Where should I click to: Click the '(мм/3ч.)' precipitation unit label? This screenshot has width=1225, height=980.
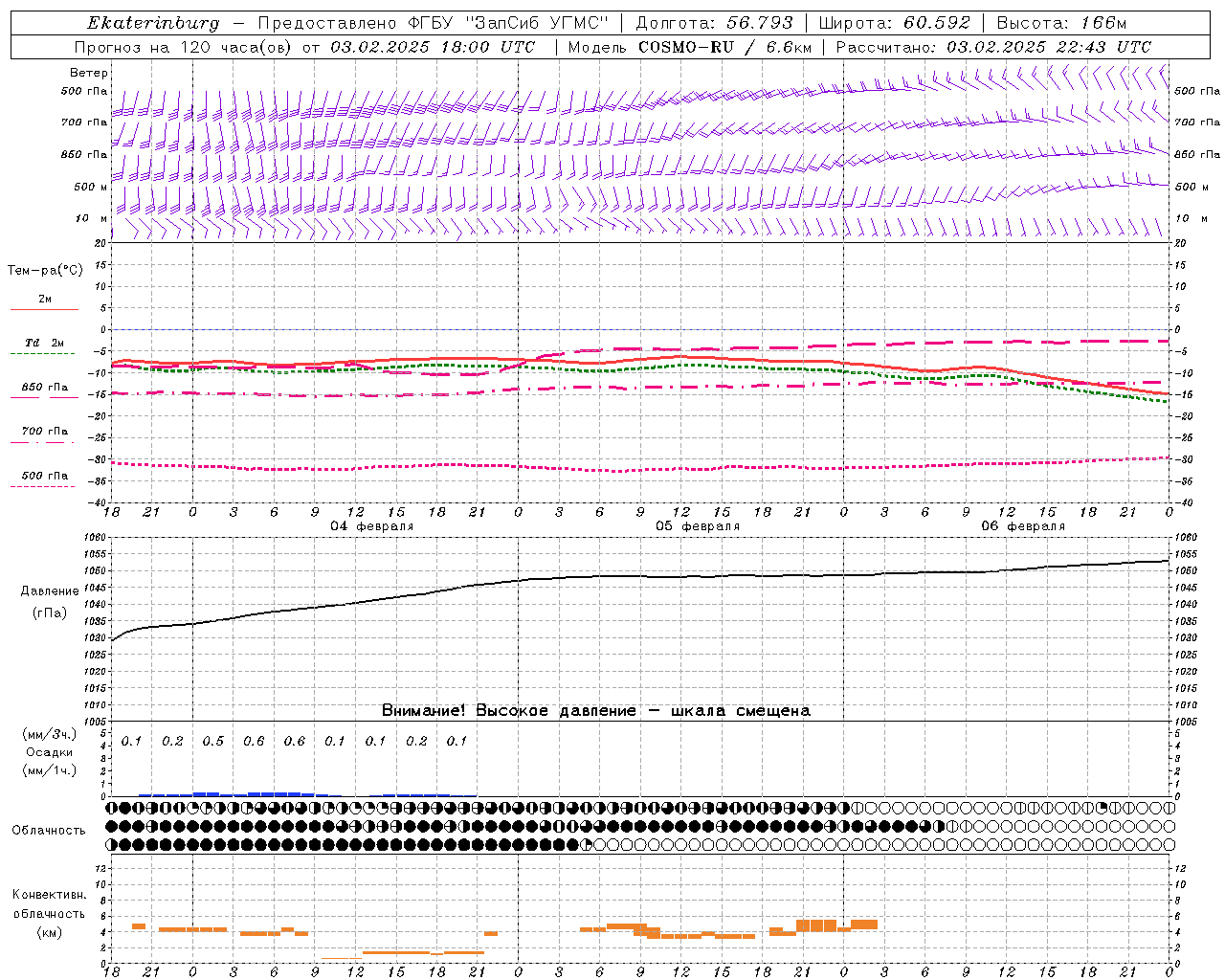click(50, 734)
